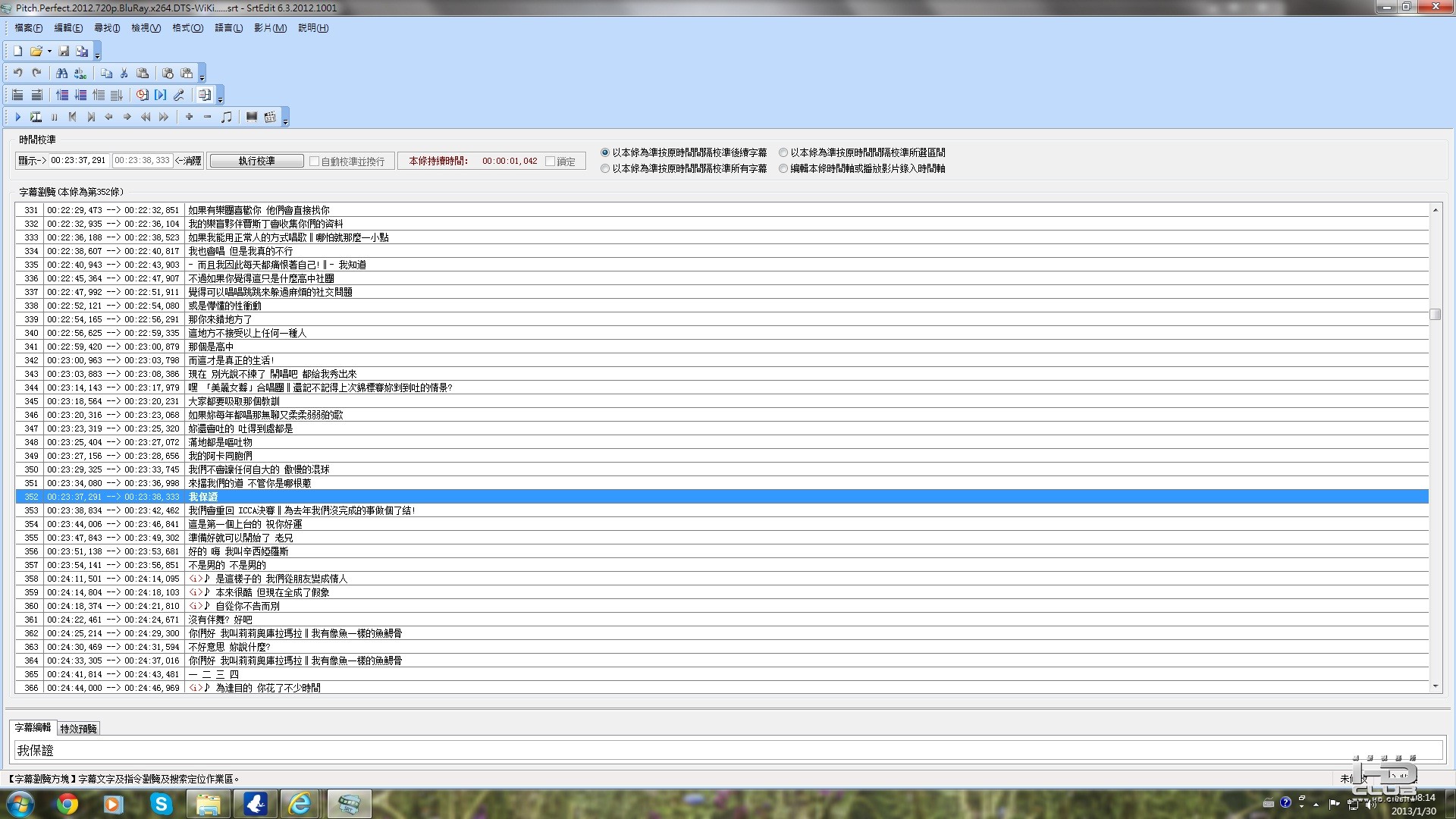Image resolution: width=1456 pixels, height=819 pixels.
Task: Click the 執行校準 button
Action: pyautogui.click(x=256, y=161)
